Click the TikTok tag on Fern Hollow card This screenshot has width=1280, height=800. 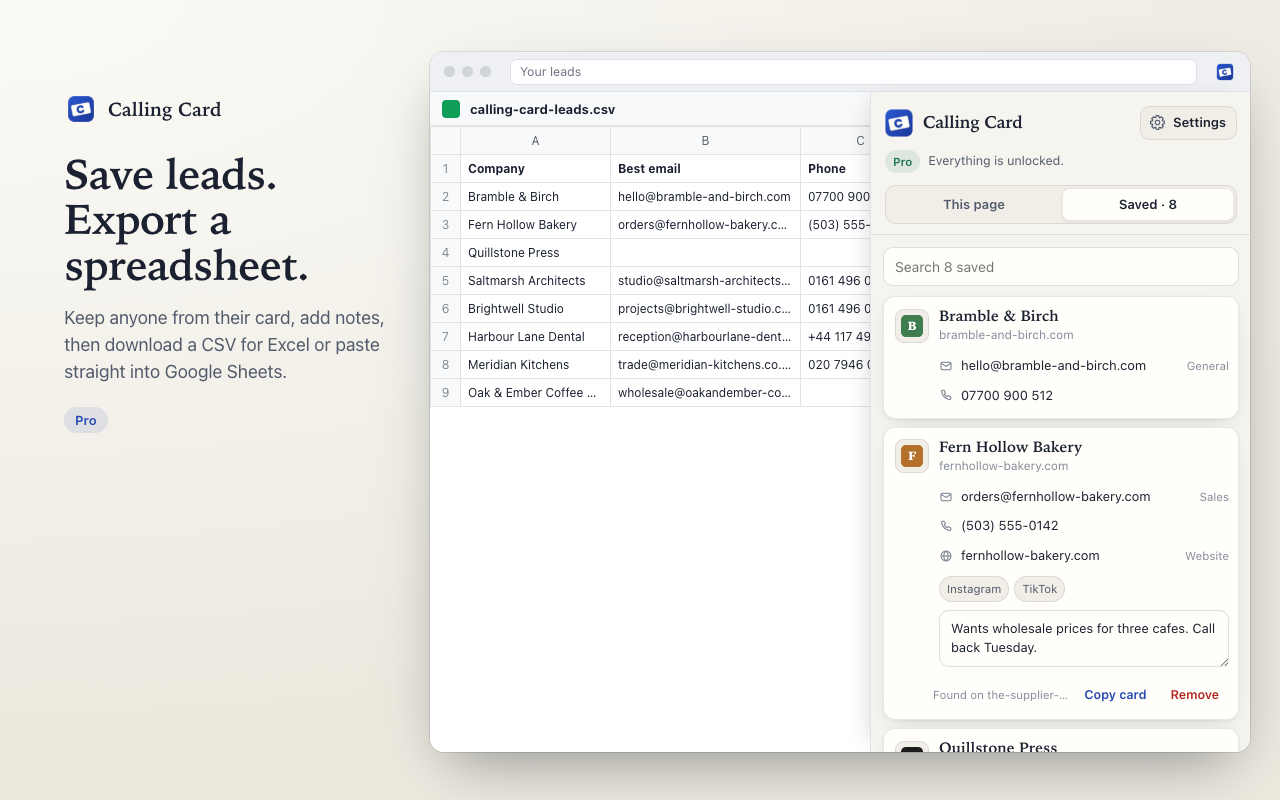(x=1040, y=589)
